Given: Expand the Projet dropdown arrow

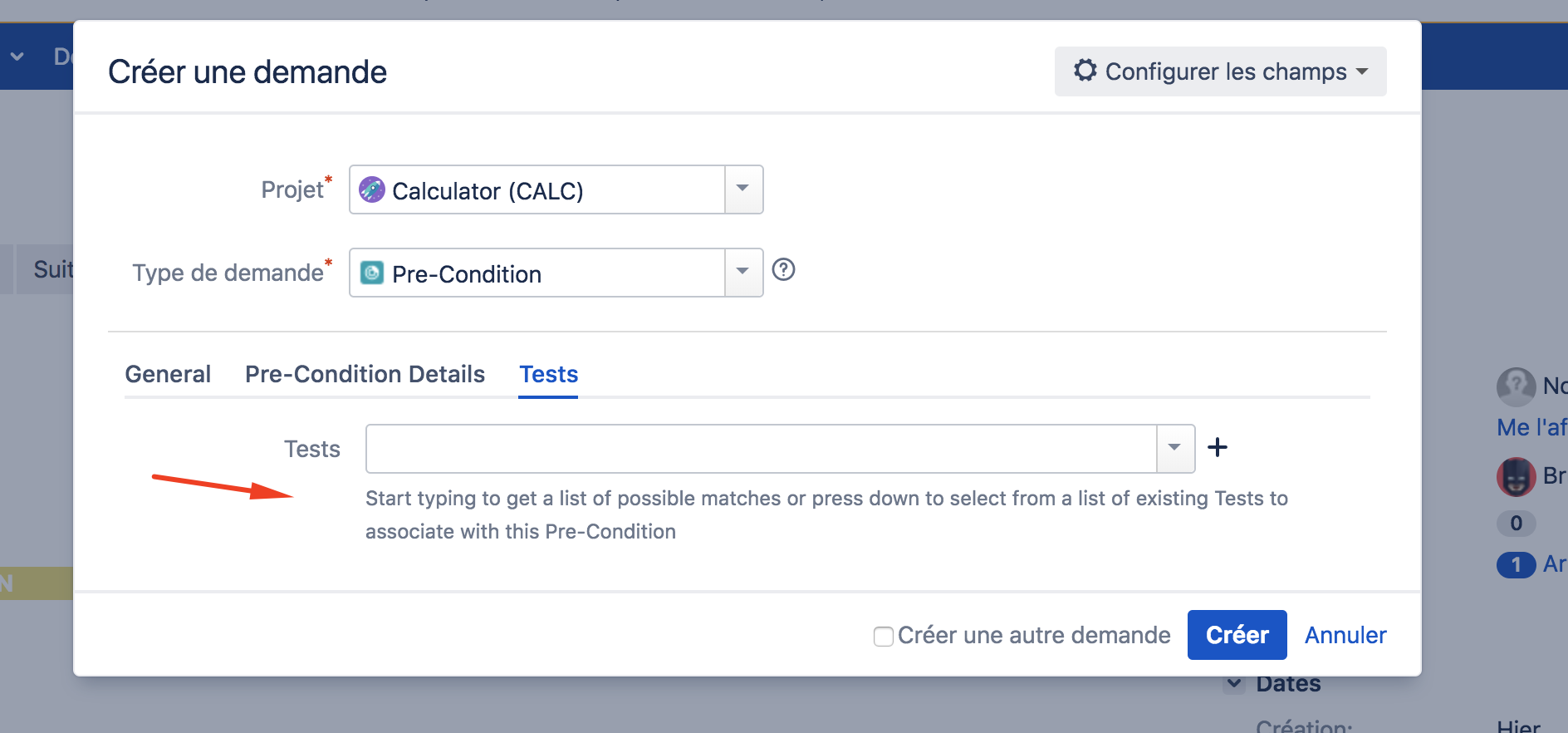Looking at the screenshot, I should click(x=743, y=189).
